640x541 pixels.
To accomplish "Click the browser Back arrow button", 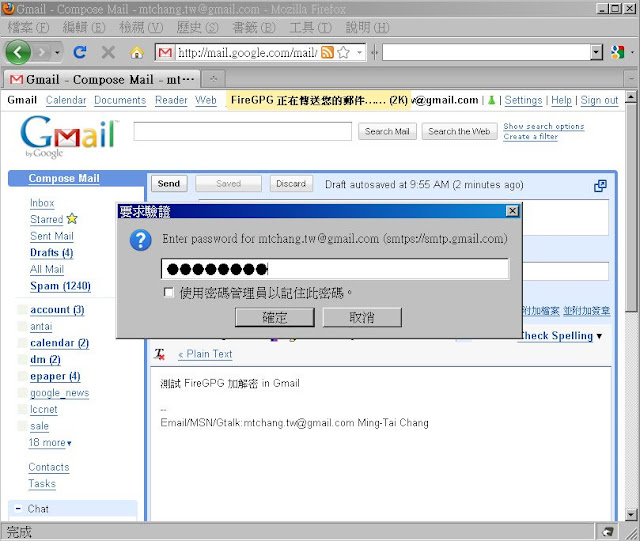I will (18, 52).
